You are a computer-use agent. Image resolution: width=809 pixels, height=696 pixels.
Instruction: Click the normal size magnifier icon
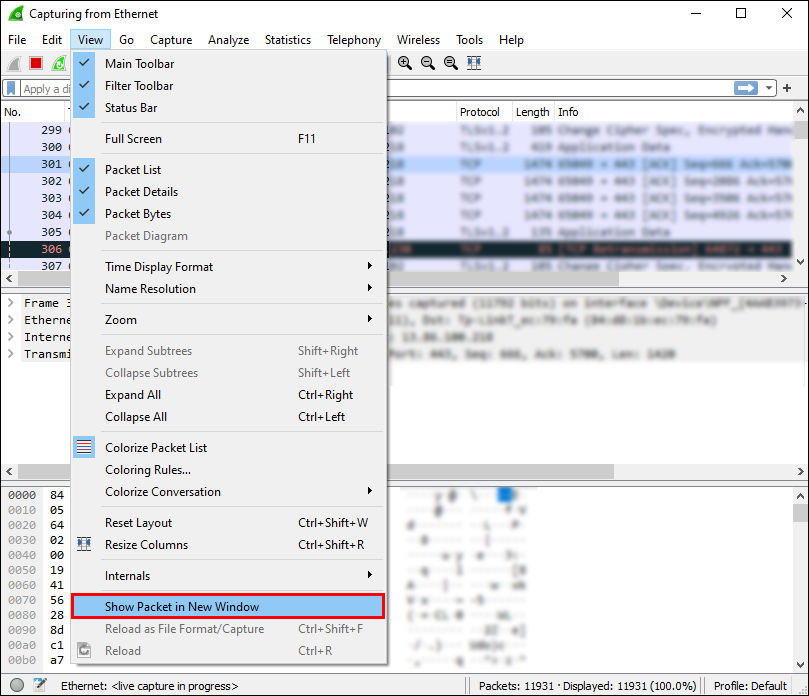click(451, 63)
